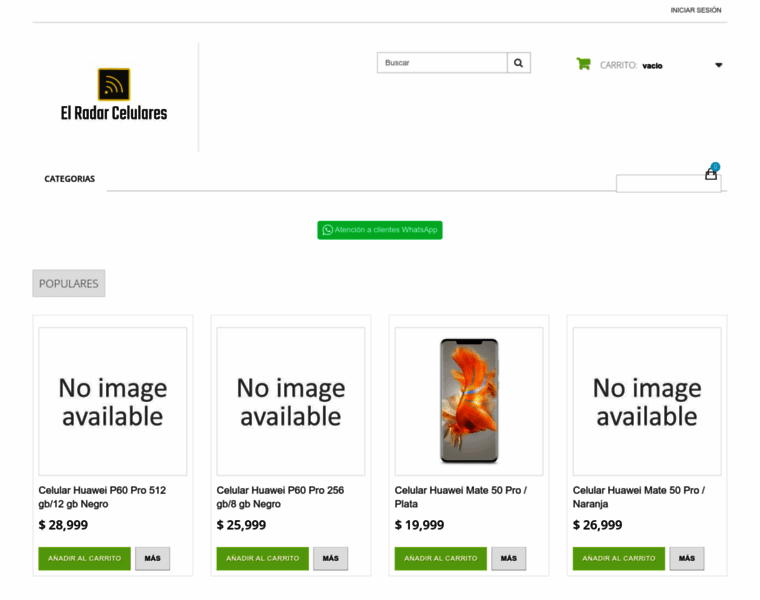The height and width of the screenshot is (600, 760).
Task: Click the $ 19,999 price
Action: (x=419, y=525)
